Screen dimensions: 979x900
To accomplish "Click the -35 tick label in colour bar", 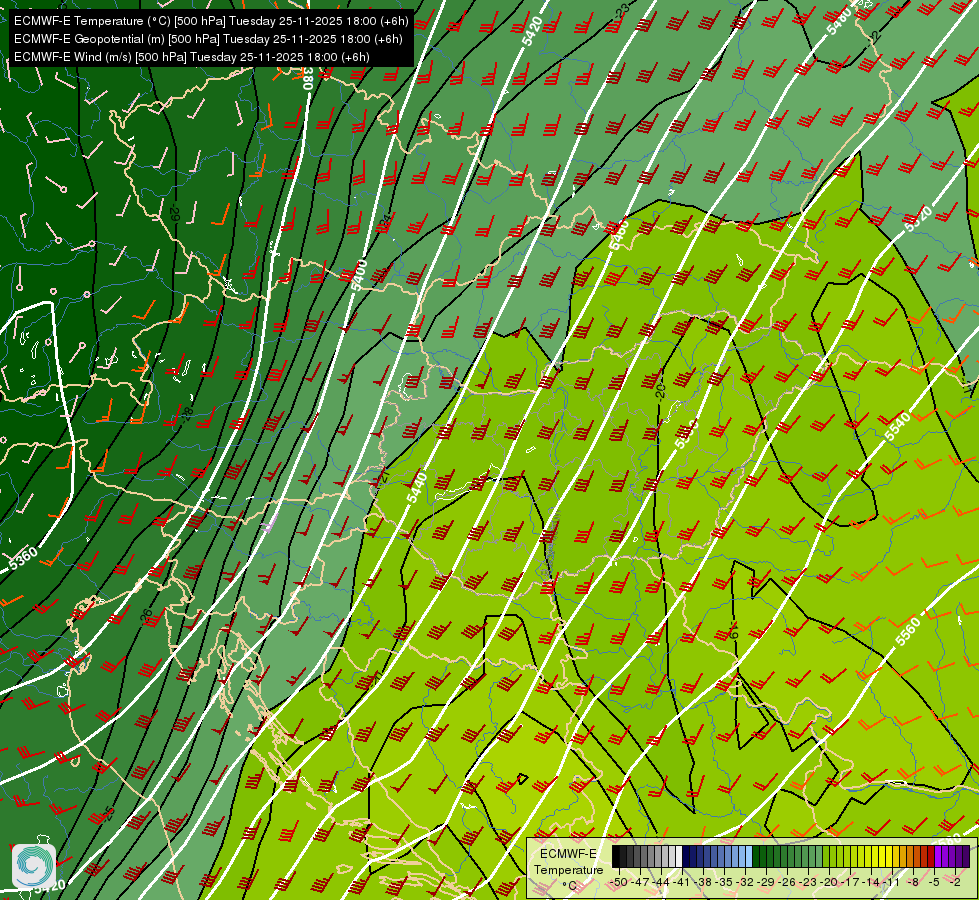I will click(x=725, y=882).
